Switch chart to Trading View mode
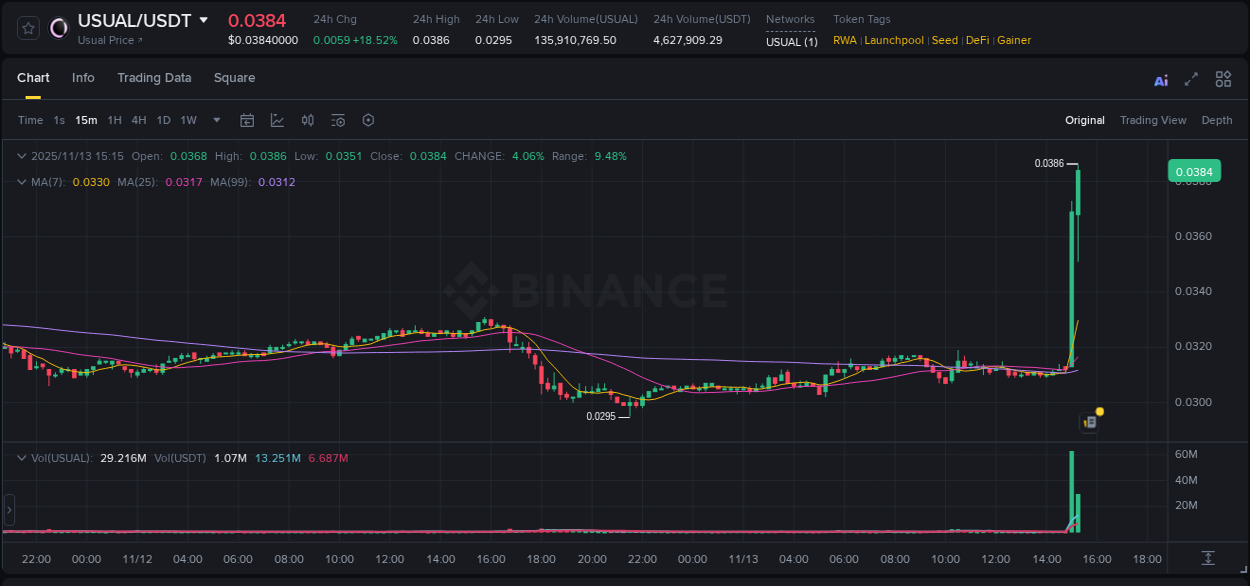Image resolution: width=1250 pixels, height=586 pixels. [x=1153, y=120]
